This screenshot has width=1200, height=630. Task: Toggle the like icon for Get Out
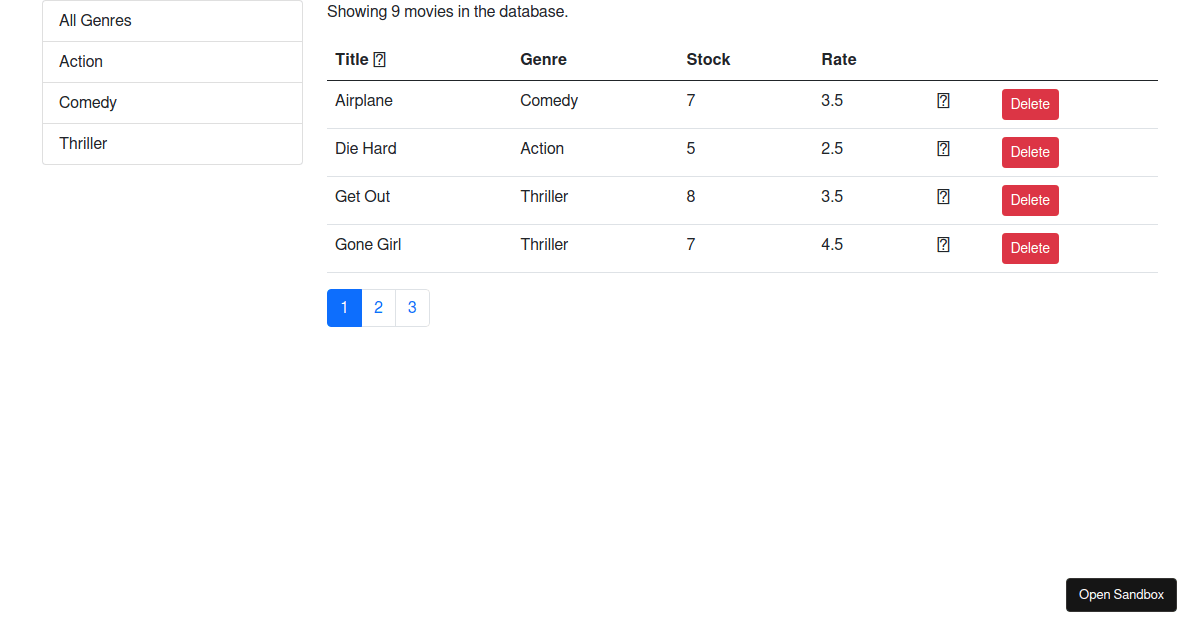click(x=942, y=196)
